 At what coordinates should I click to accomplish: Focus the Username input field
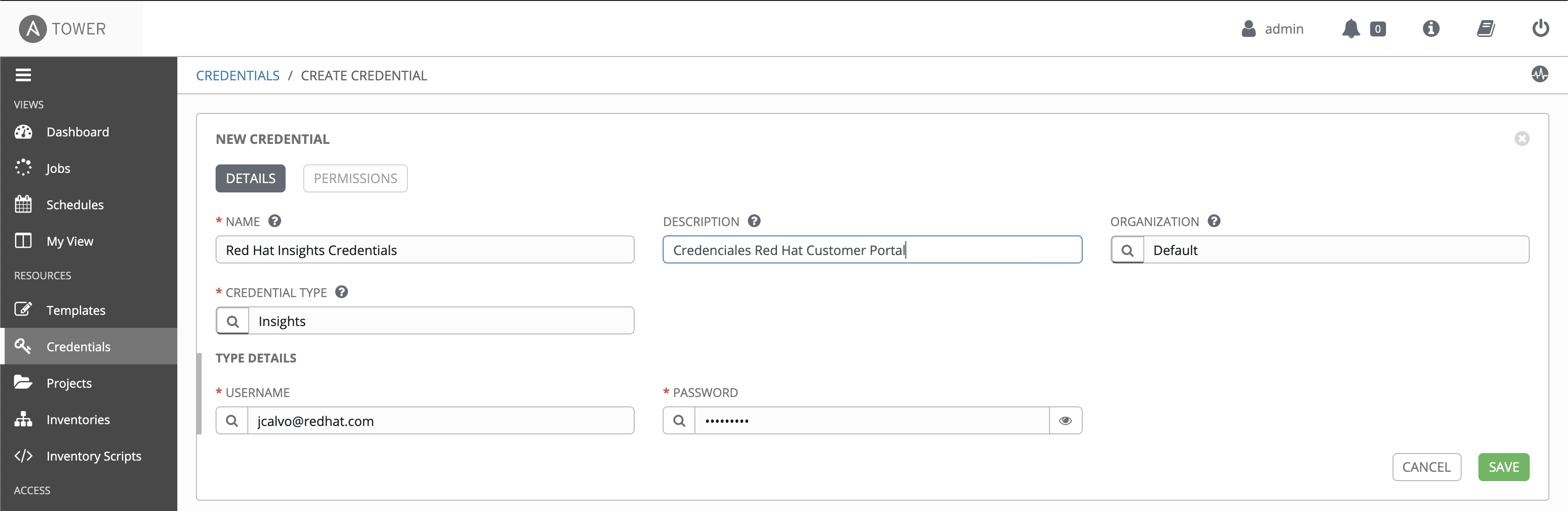pos(441,421)
